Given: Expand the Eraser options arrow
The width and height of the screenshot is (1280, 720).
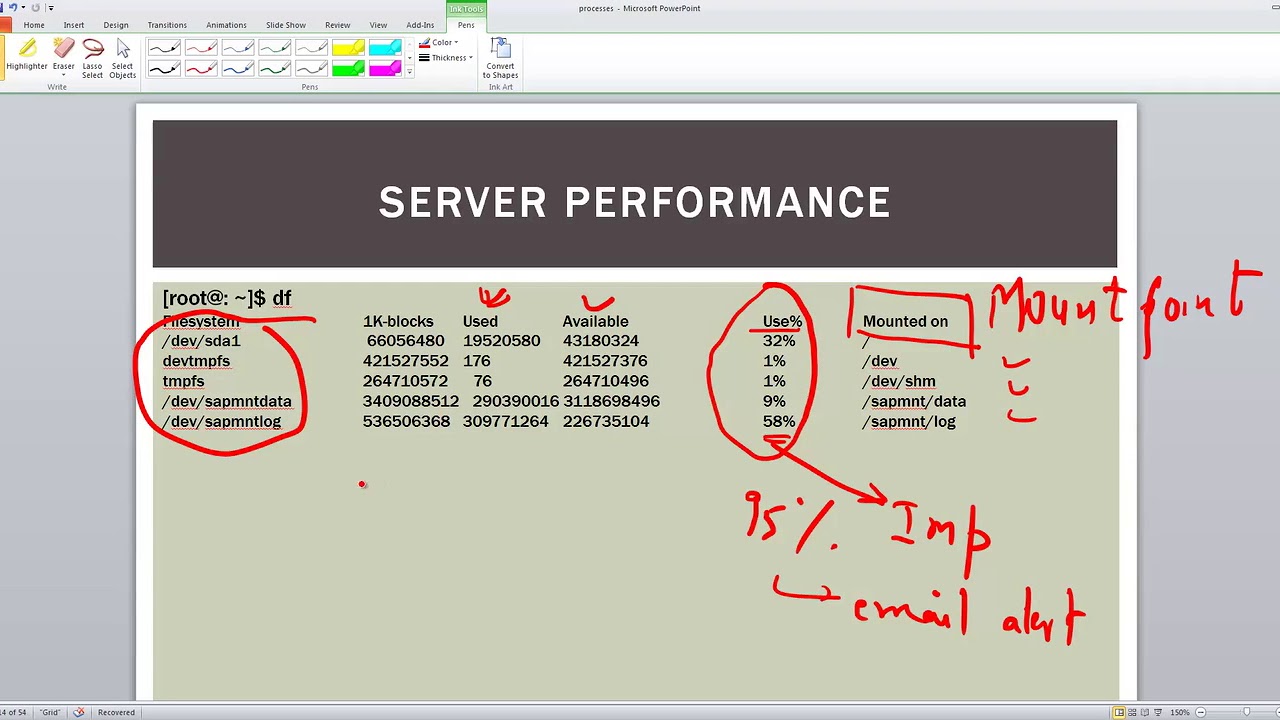Looking at the screenshot, I should 64,74.
